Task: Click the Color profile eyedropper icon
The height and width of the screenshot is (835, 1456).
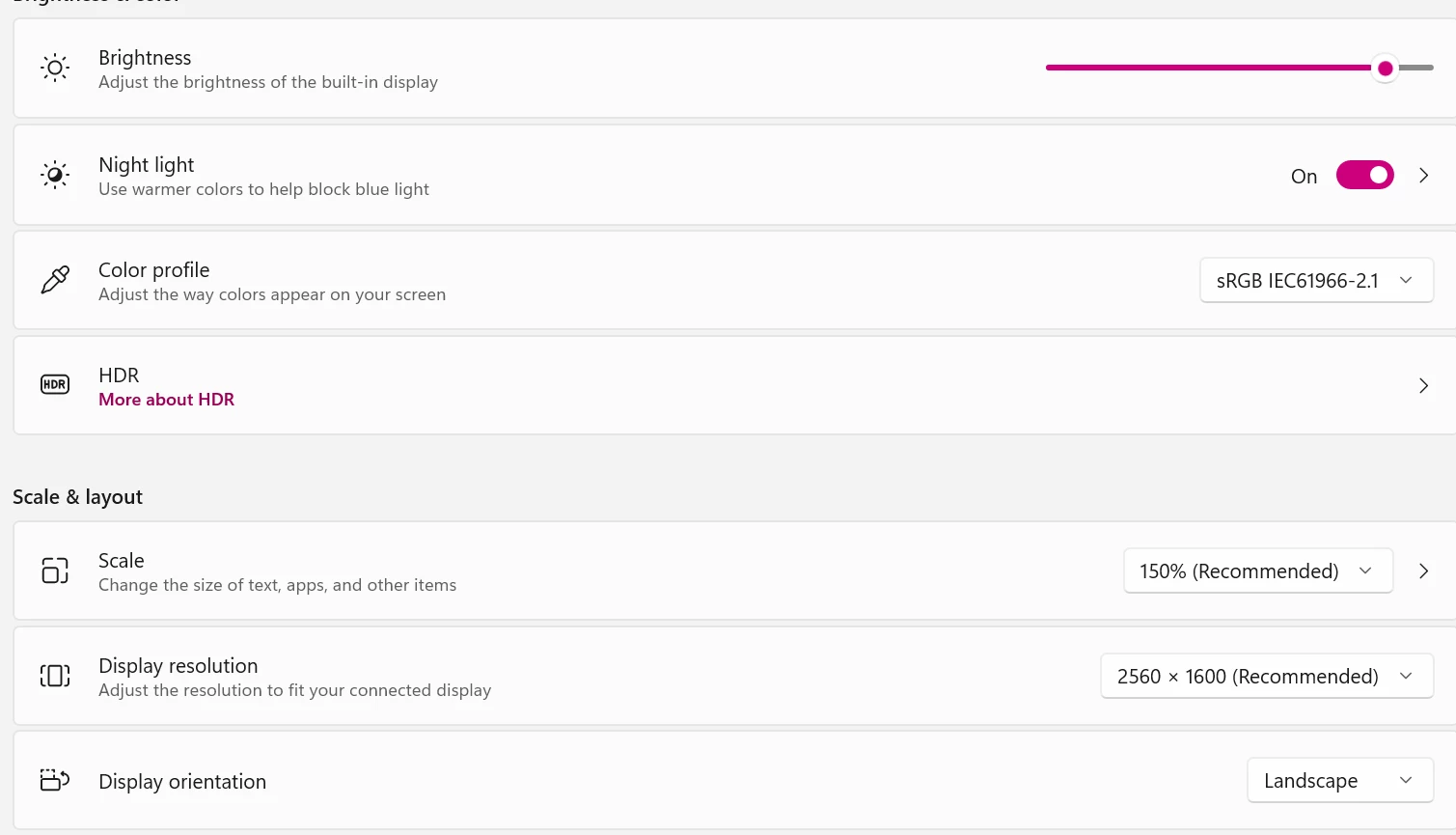Action: pos(55,280)
